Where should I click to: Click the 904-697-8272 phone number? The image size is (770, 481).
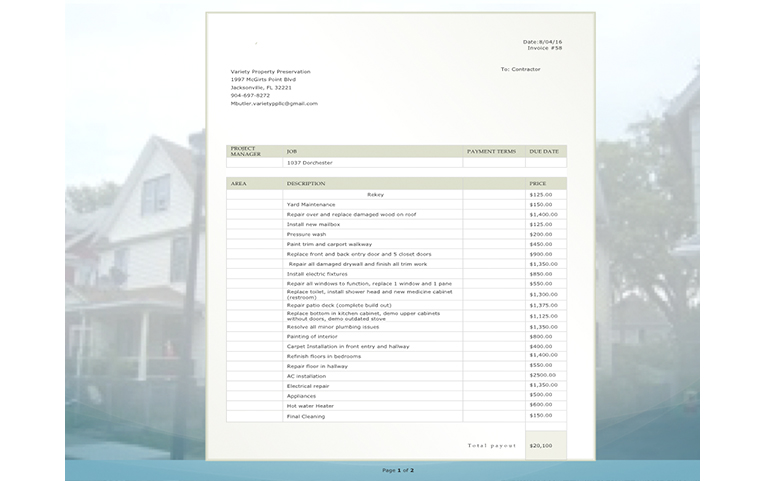click(x=250, y=95)
